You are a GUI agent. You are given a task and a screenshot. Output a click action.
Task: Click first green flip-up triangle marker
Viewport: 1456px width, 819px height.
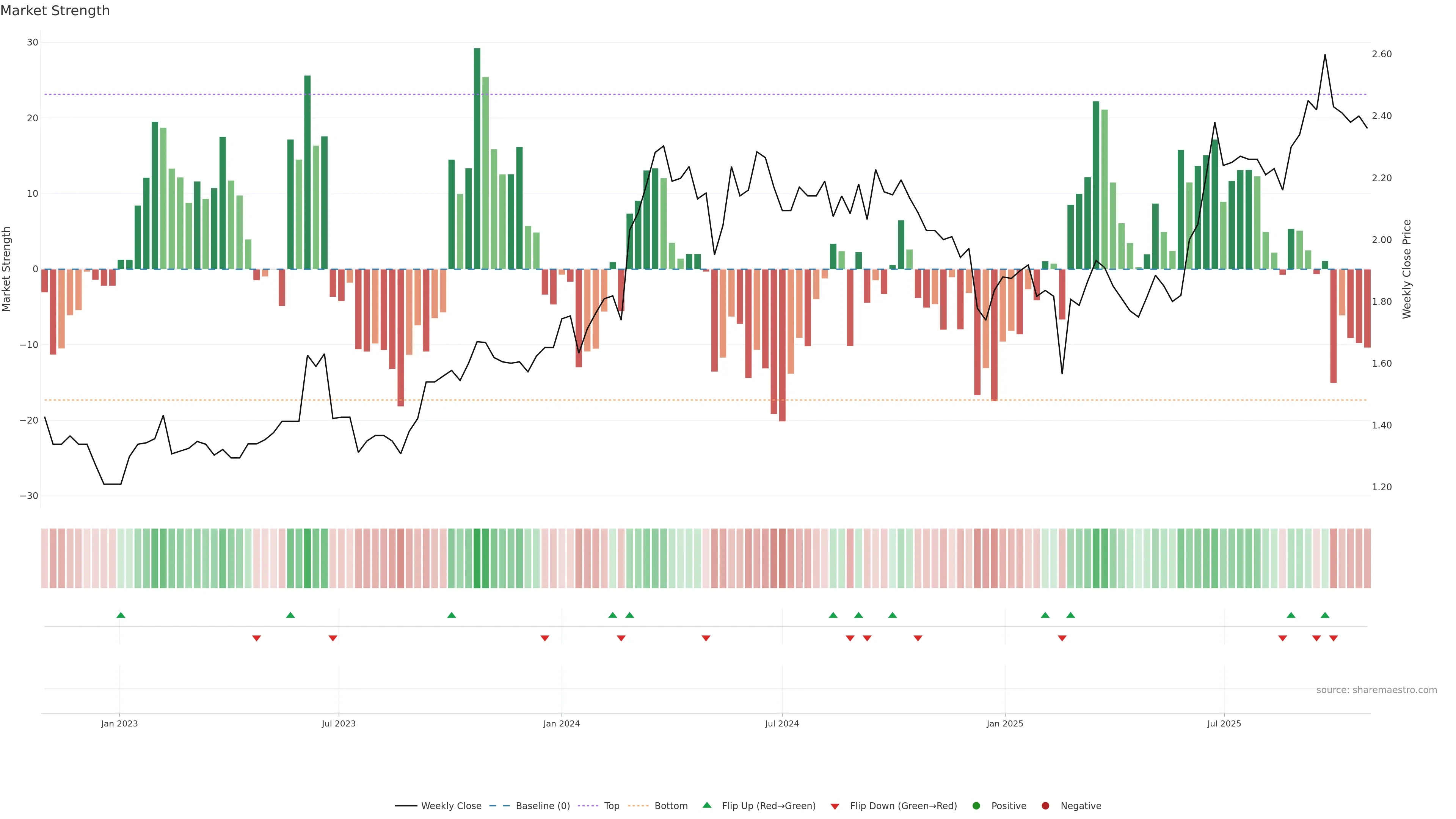pos(121,615)
